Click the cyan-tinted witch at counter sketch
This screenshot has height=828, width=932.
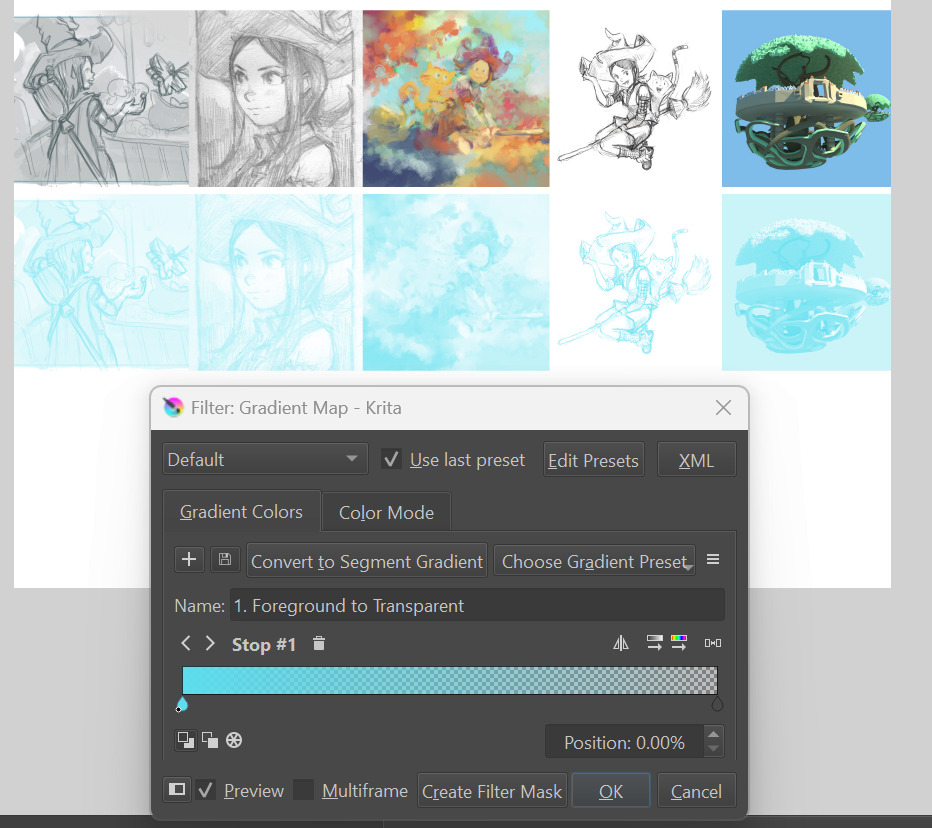click(x=102, y=282)
